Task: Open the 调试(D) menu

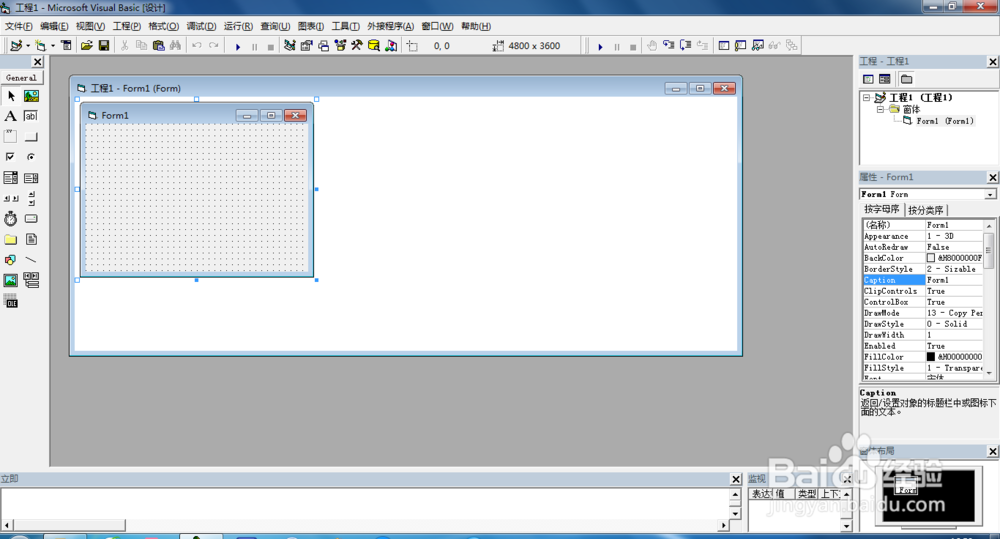Action: click(201, 26)
